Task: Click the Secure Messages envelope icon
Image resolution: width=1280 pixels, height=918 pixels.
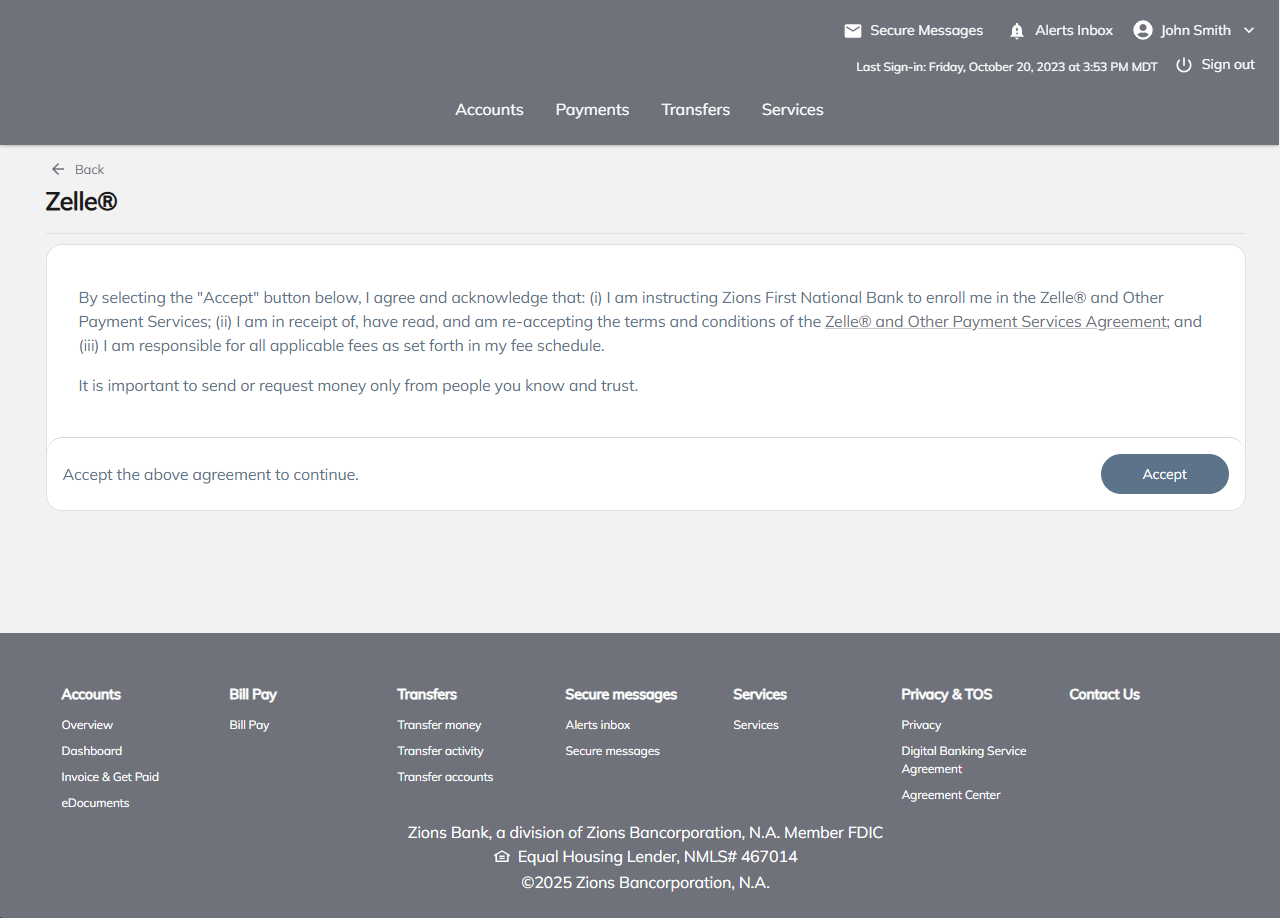Action: click(853, 31)
